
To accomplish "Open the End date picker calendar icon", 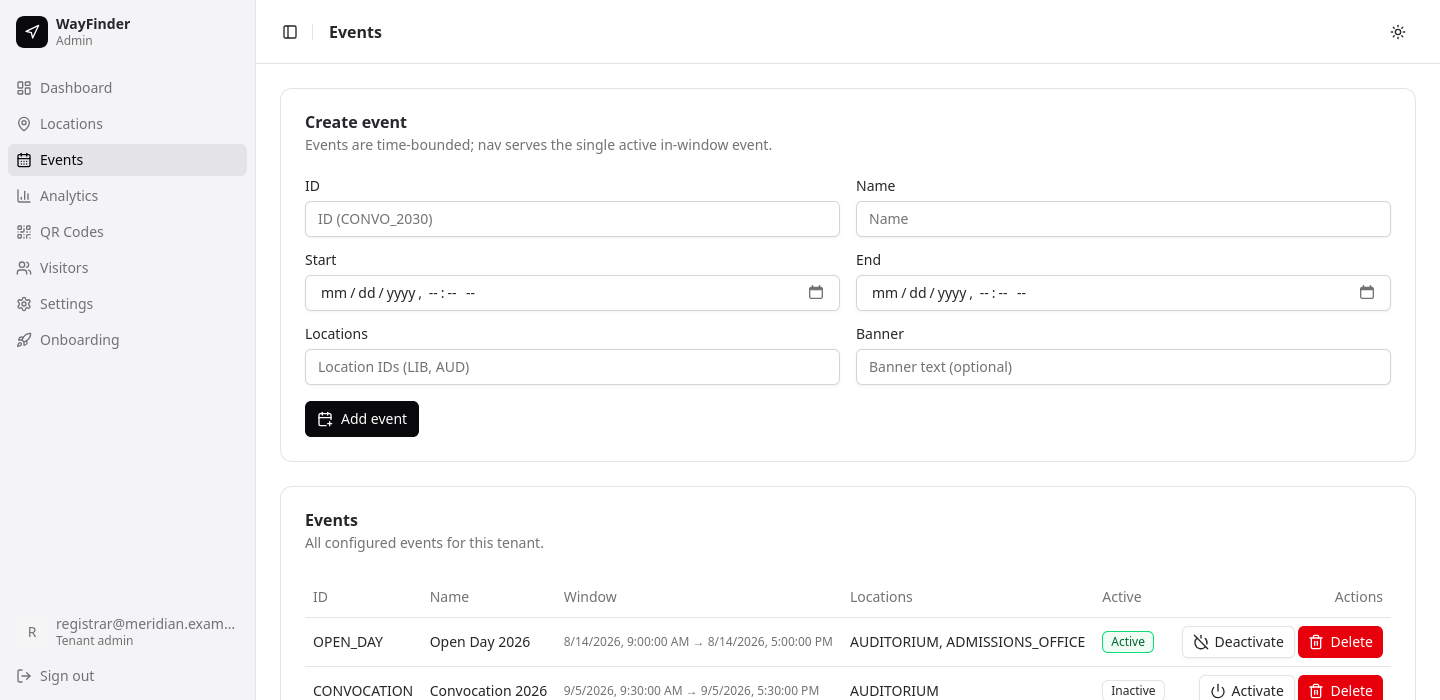I will coord(1367,293).
